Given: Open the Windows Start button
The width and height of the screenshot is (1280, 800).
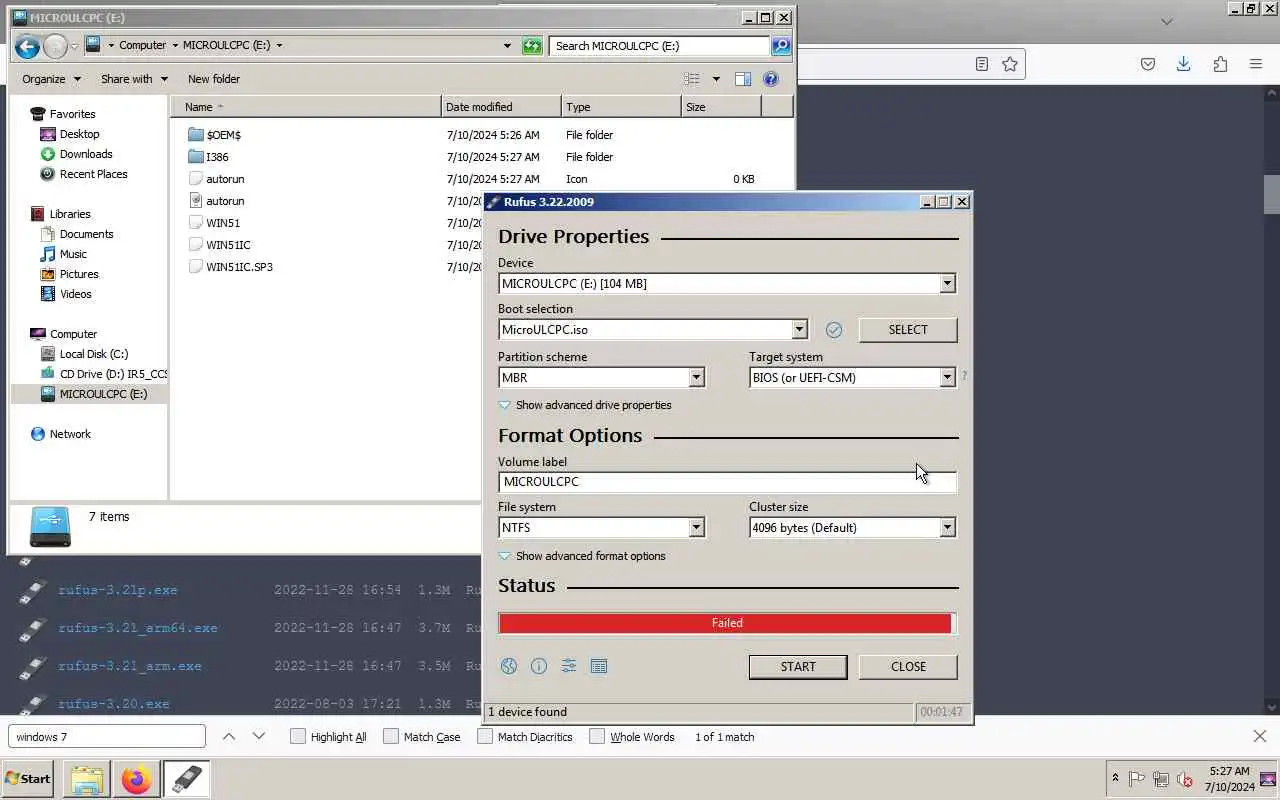Looking at the screenshot, I should 28,779.
